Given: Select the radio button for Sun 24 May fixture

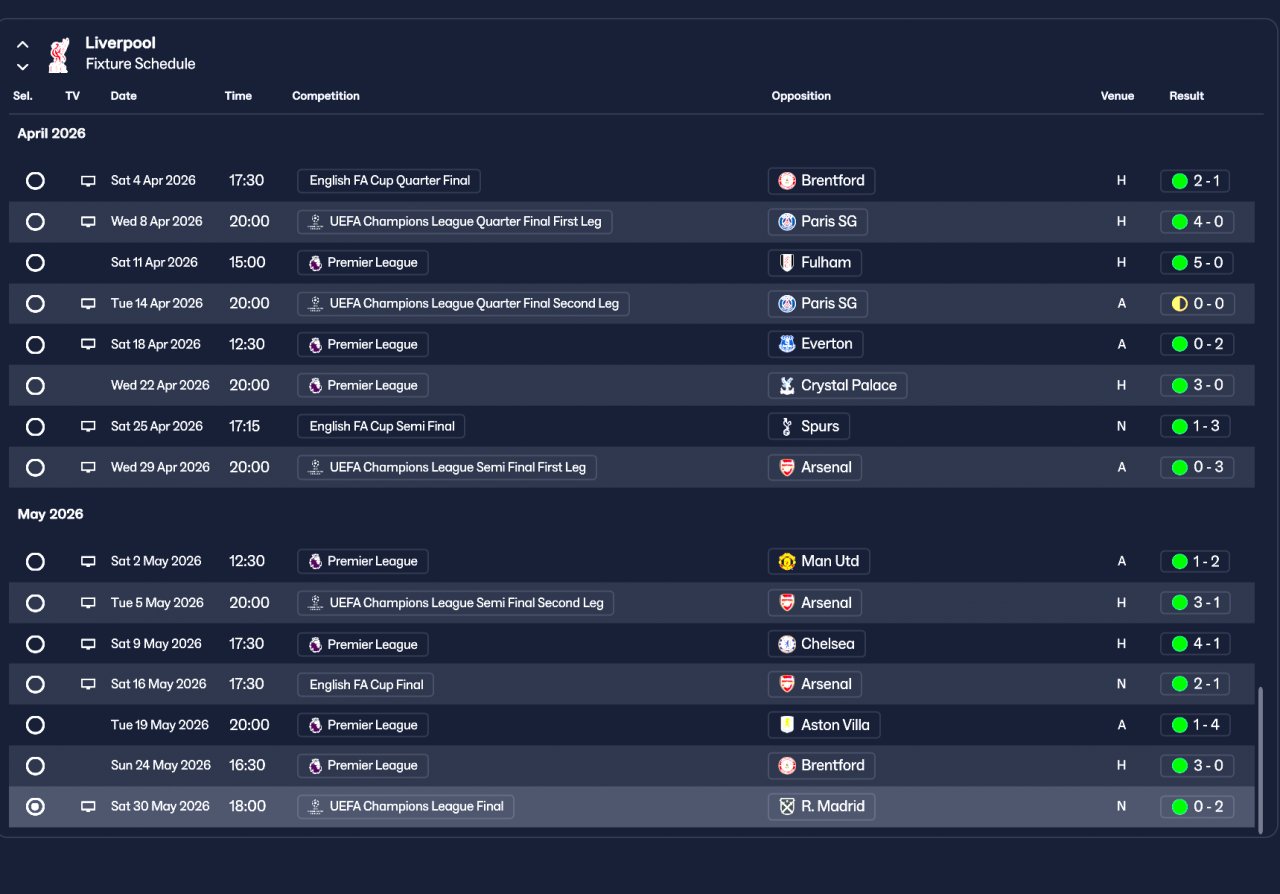Looking at the screenshot, I should [35, 766].
